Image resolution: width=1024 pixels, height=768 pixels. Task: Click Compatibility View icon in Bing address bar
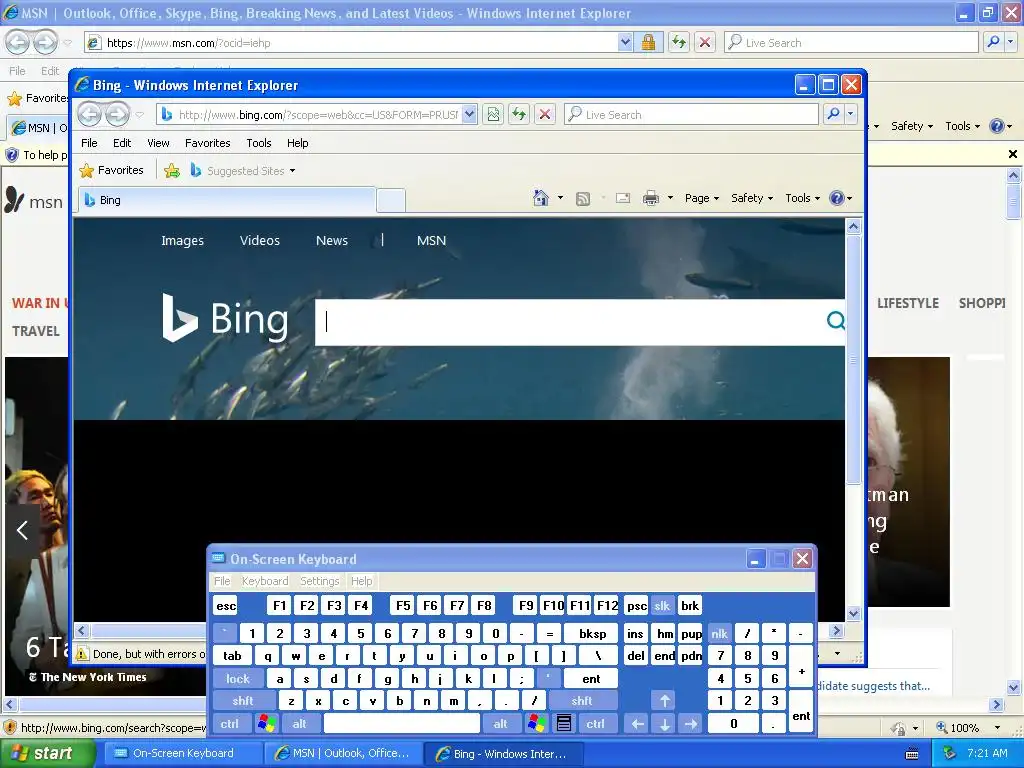click(x=493, y=115)
